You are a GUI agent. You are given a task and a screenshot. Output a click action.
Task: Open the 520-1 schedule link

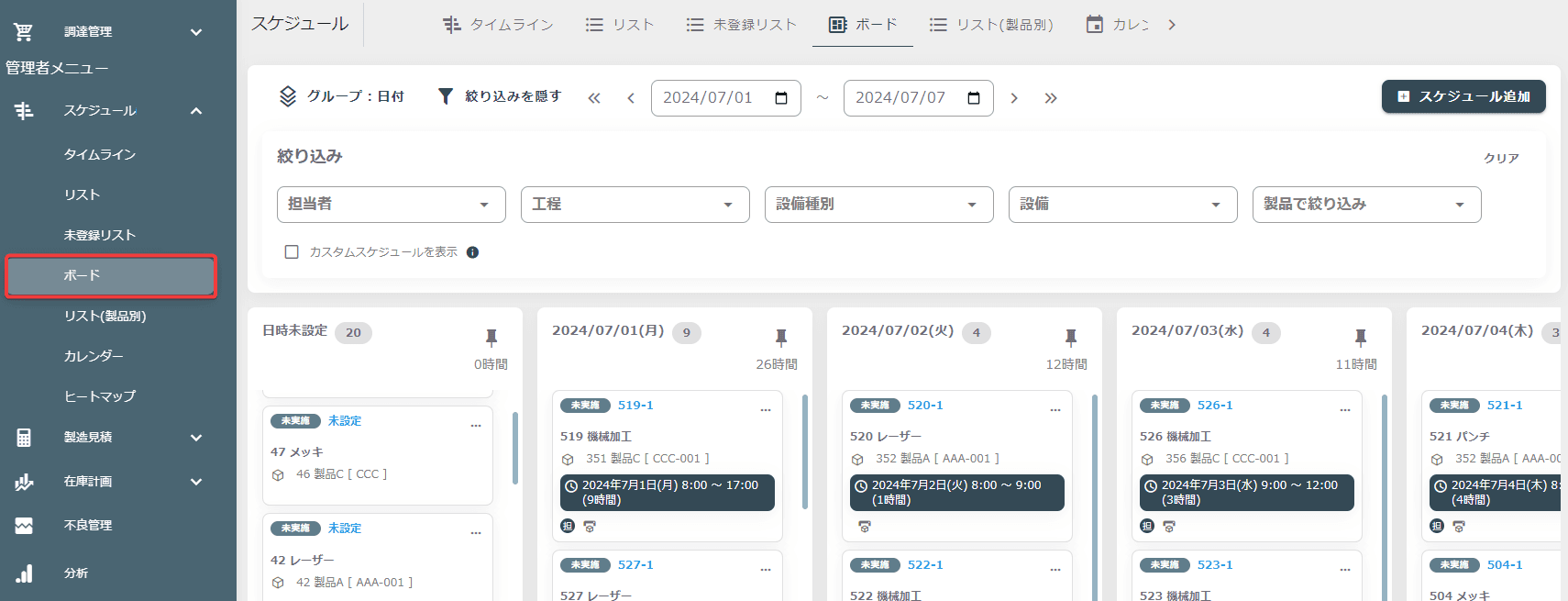[x=925, y=406]
